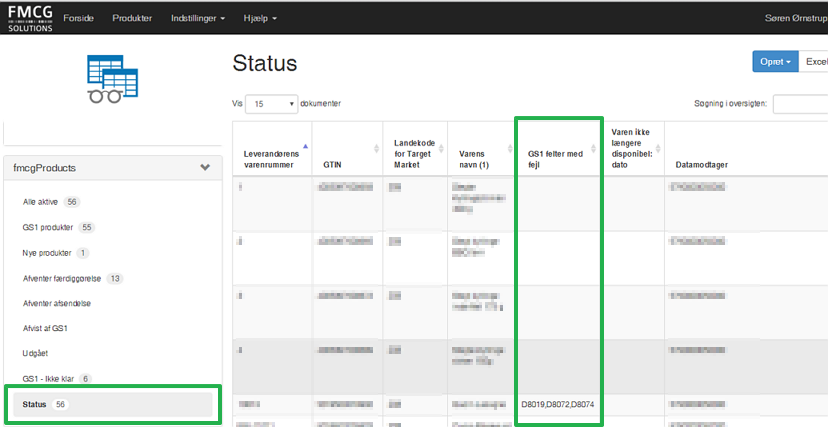Screen dimensions: 828x427
Task: Click the Søgning i oversigten search field
Action: [800, 103]
